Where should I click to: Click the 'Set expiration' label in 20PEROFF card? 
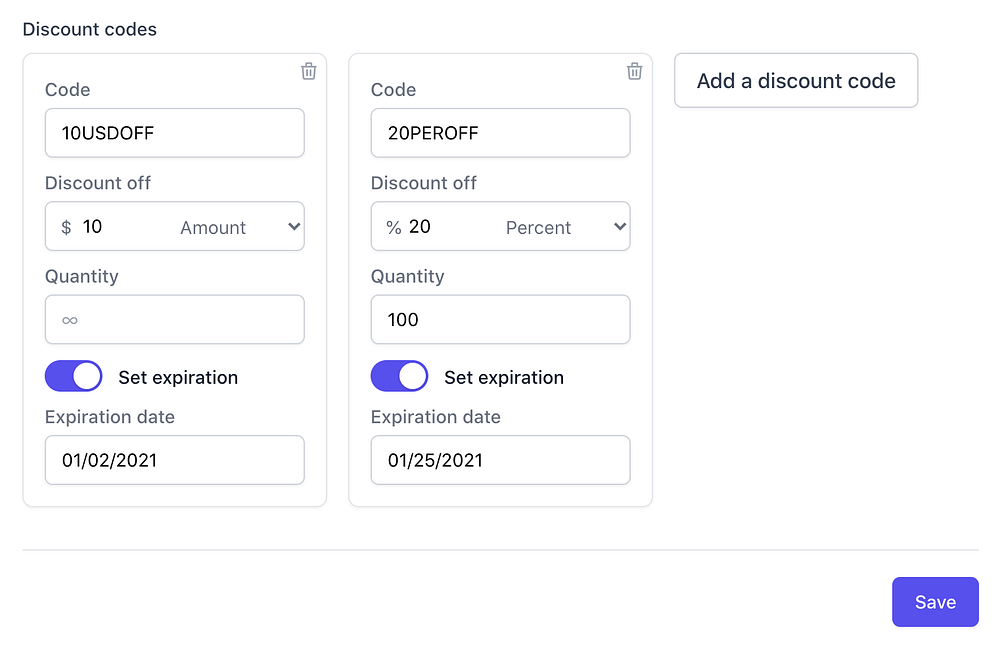pyautogui.click(x=504, y=377)
